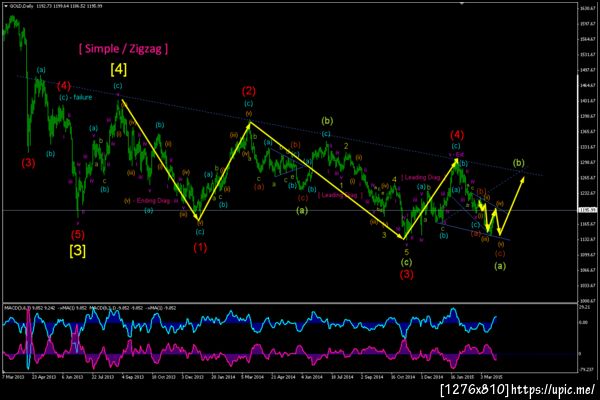The image size is (600, 400).
Task: Click the 1099.67 price scale value
Action: pyautogui.click(x=589, y=255)
